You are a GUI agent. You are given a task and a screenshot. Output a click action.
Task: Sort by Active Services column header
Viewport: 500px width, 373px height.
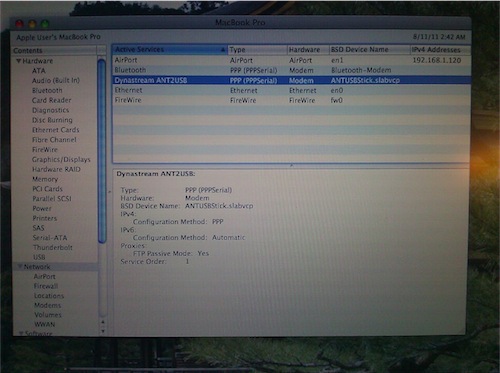(170, 49)
